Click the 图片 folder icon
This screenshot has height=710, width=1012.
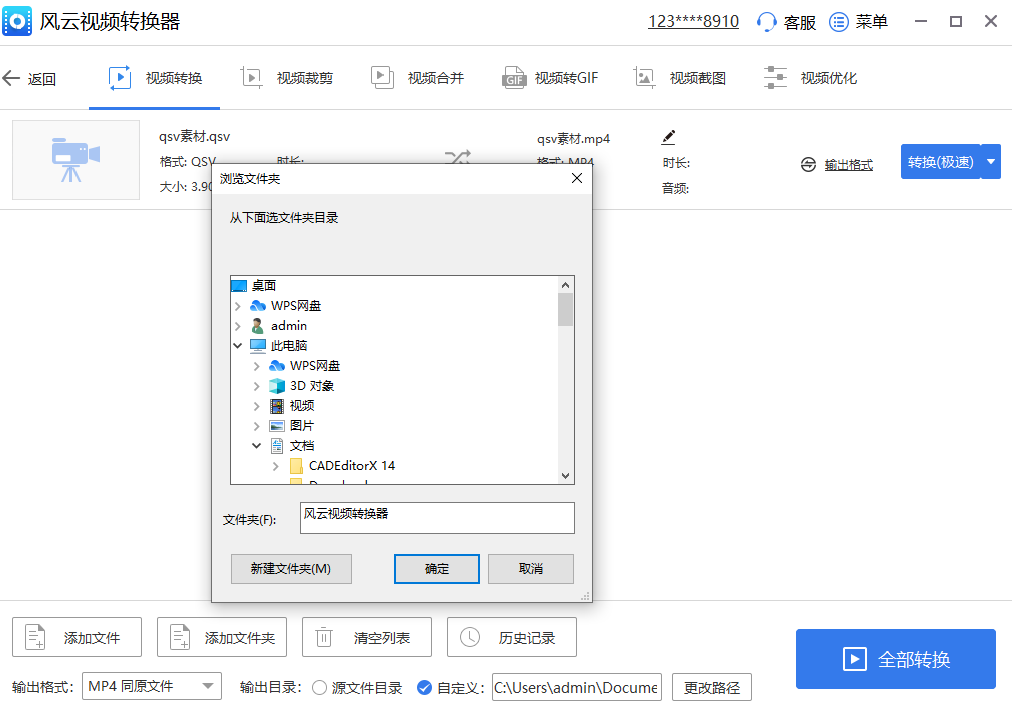coord(277,426)
